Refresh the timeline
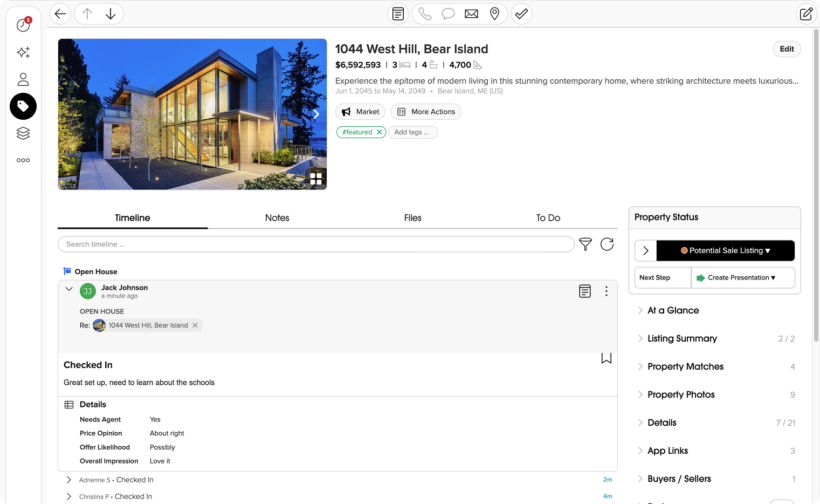The height and width of the screenshot is (504, 820). [607, 244]
